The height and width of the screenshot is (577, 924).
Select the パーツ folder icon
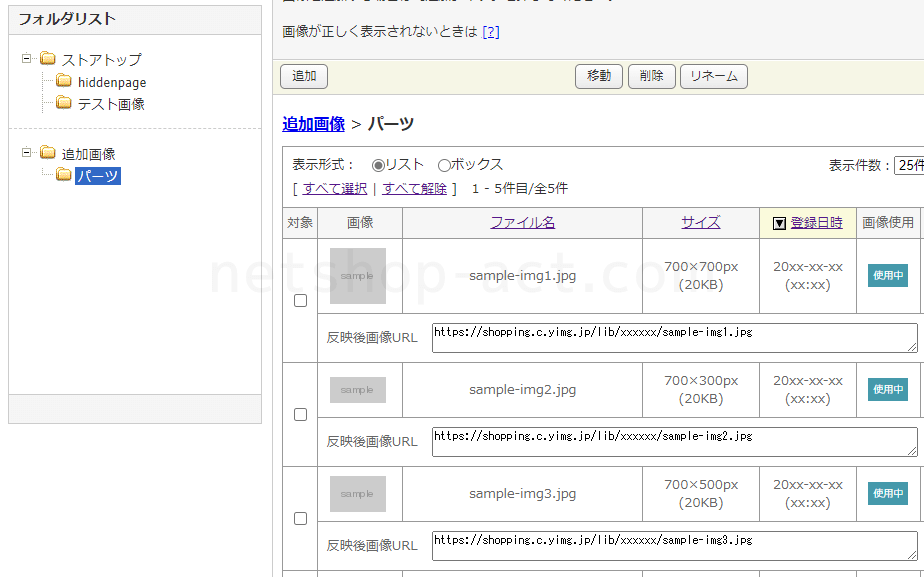coord(64,176)
